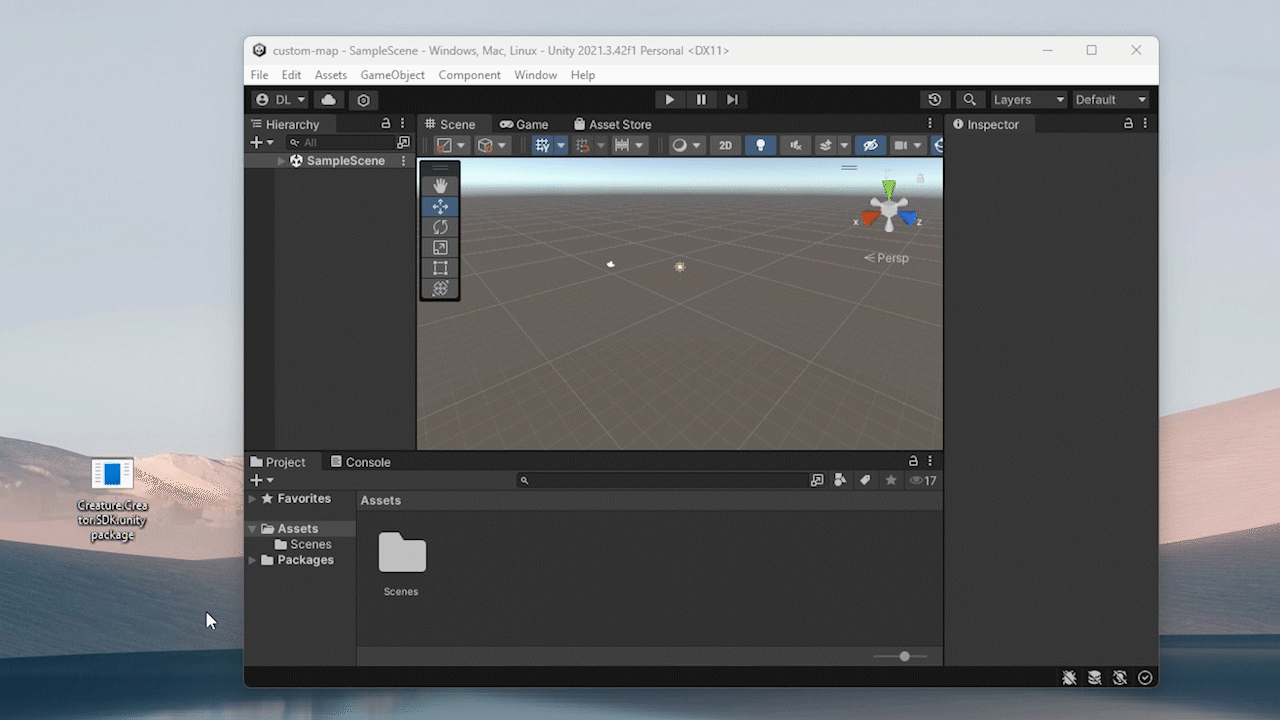Toggle 2D scene view mode
Screen dimensions: 1280x720
pos(725,146)
